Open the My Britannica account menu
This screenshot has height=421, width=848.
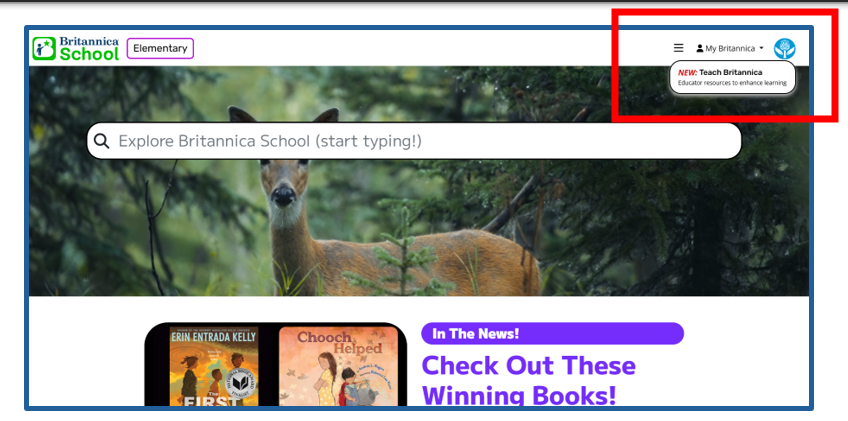pos(730,48)
